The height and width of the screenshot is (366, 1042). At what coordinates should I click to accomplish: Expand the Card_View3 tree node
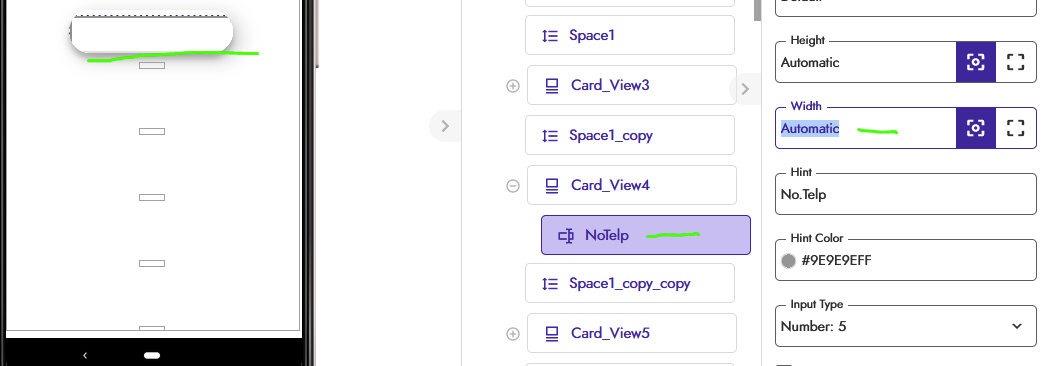click(x=512, y=86)
